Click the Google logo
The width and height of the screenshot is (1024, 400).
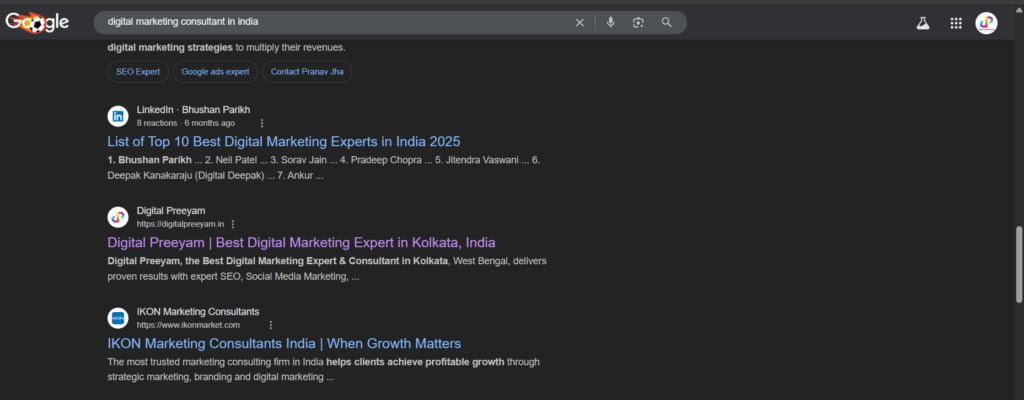(x=37, y=22)
